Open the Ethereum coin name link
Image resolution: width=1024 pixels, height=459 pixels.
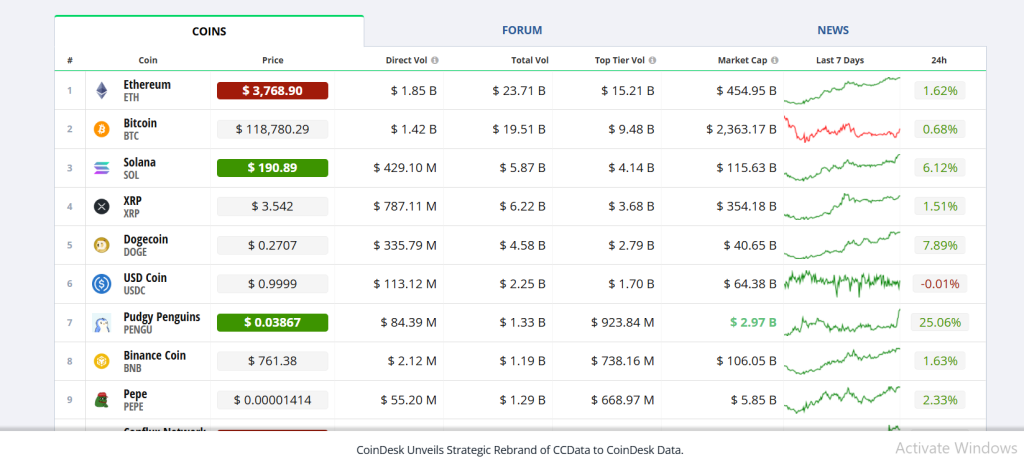point(147,85)
